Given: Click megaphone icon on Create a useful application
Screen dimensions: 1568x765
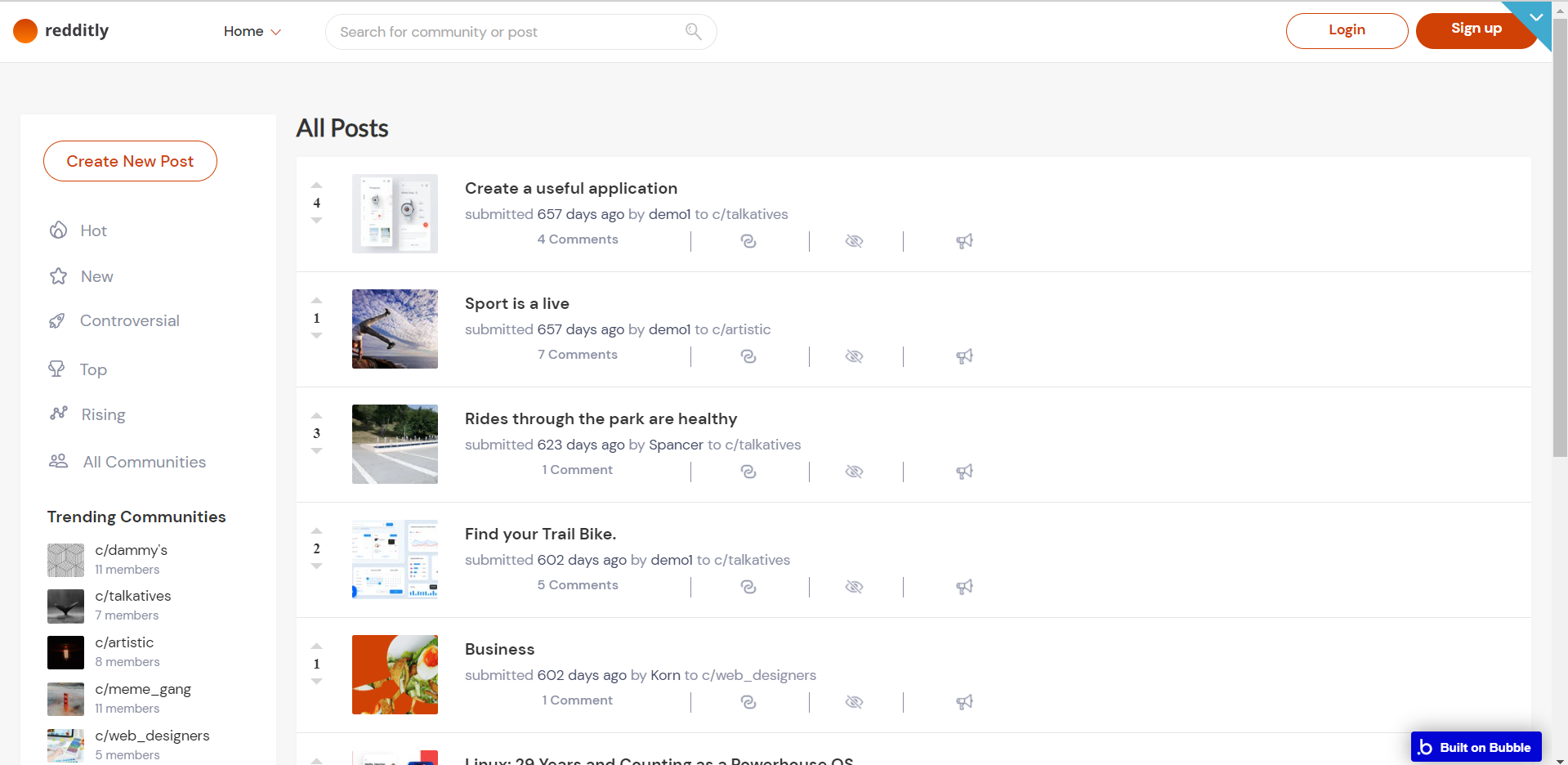Looking at the screenshot, I should (964, 241).
